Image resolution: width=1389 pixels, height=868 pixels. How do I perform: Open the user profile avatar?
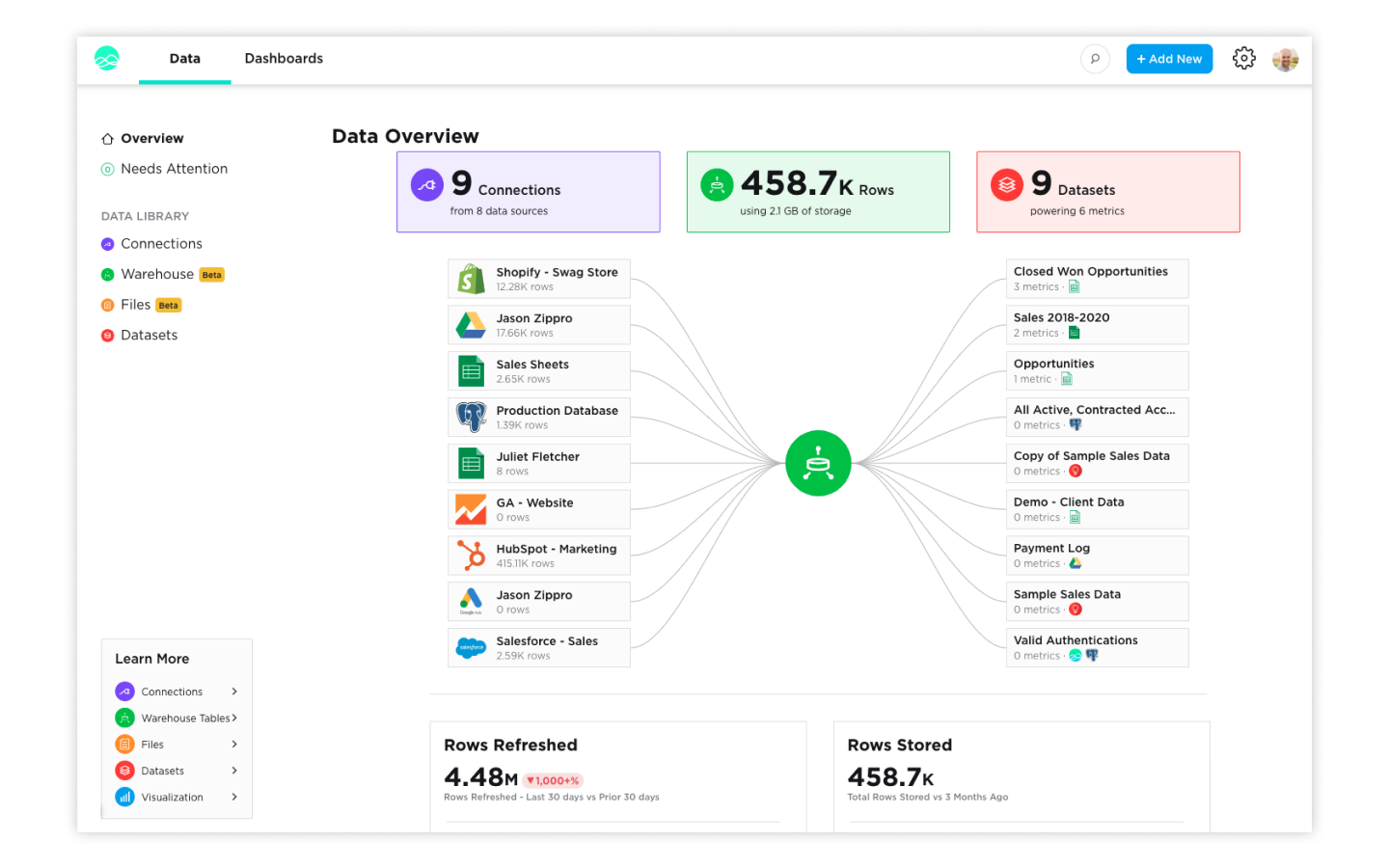(x=1285, y=60)
